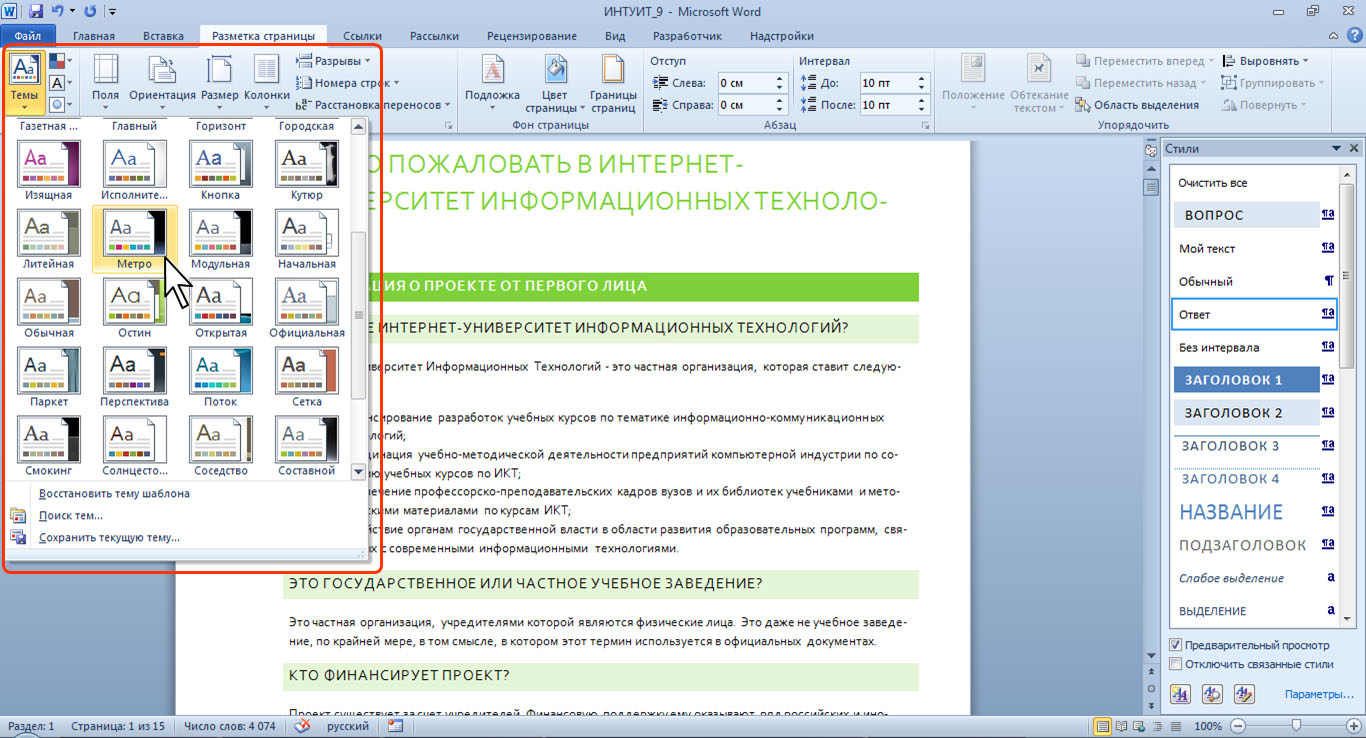The width and height of the screenshot is (1366, 738).
Task: Customize quick access toolbar dropdown arrow
Action: 111,12
